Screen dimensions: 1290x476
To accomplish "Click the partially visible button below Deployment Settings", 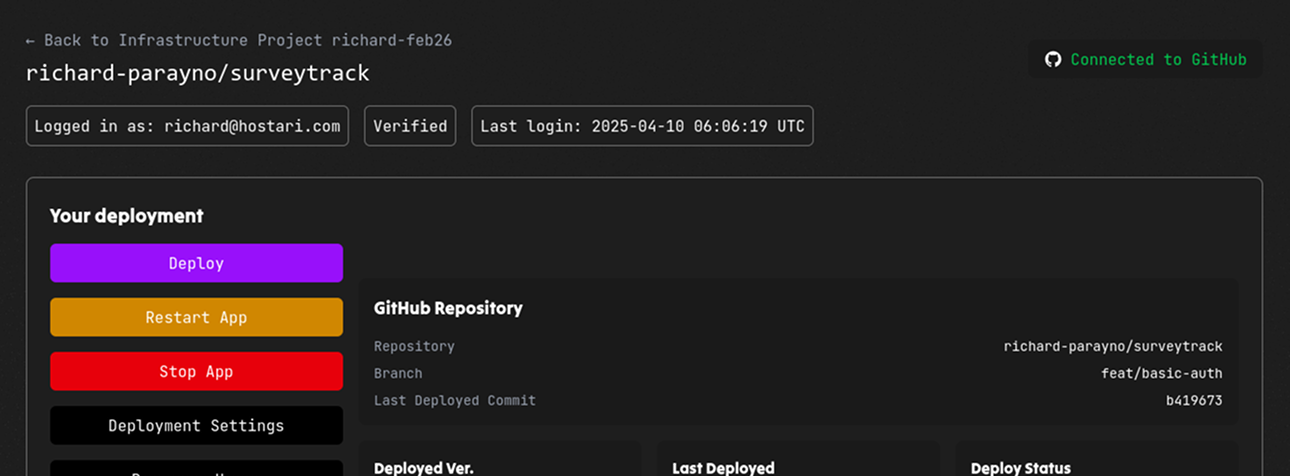I will point(196,468).
